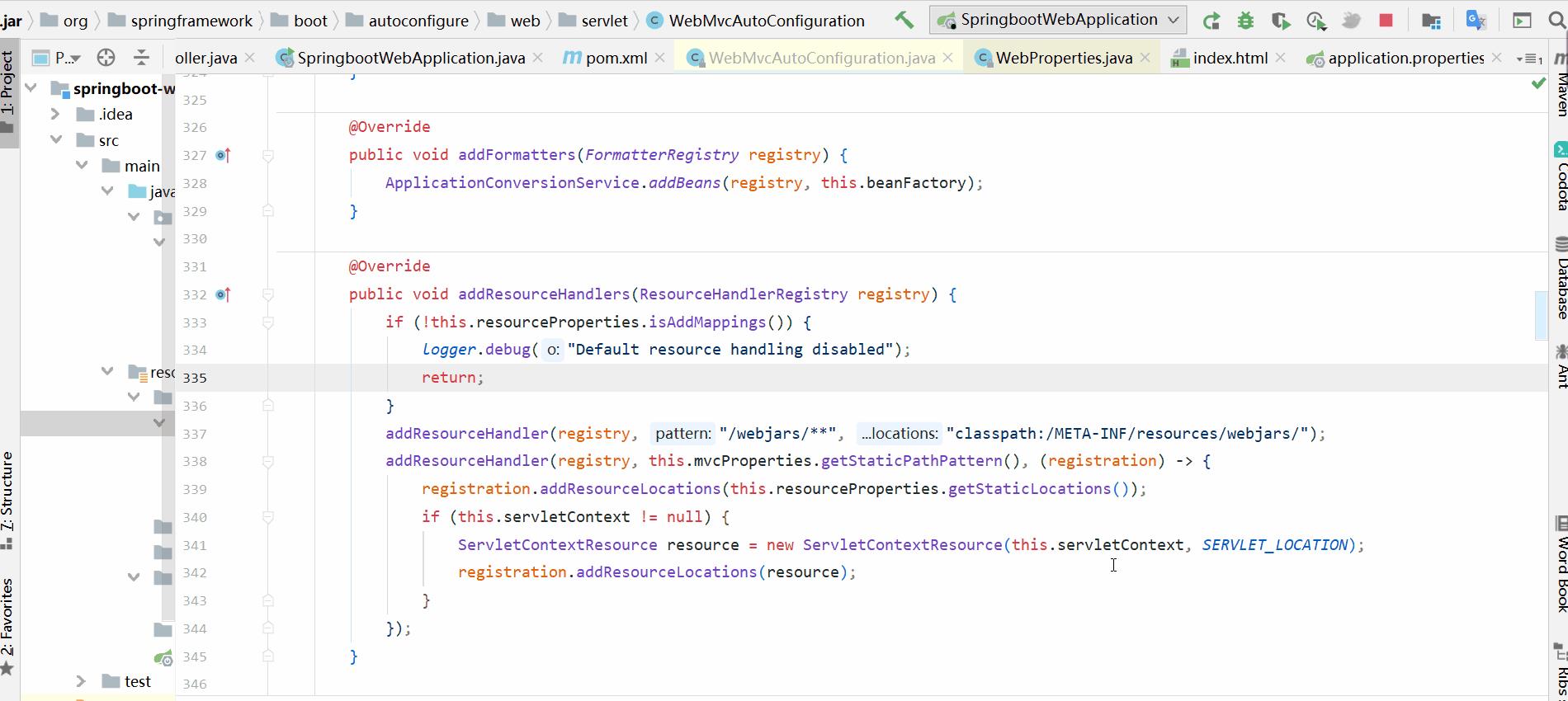Click getStaticPathPattern on line 338
This screenshot has width=1568, height=701.
pyautogui.click(x=911, y=461)
